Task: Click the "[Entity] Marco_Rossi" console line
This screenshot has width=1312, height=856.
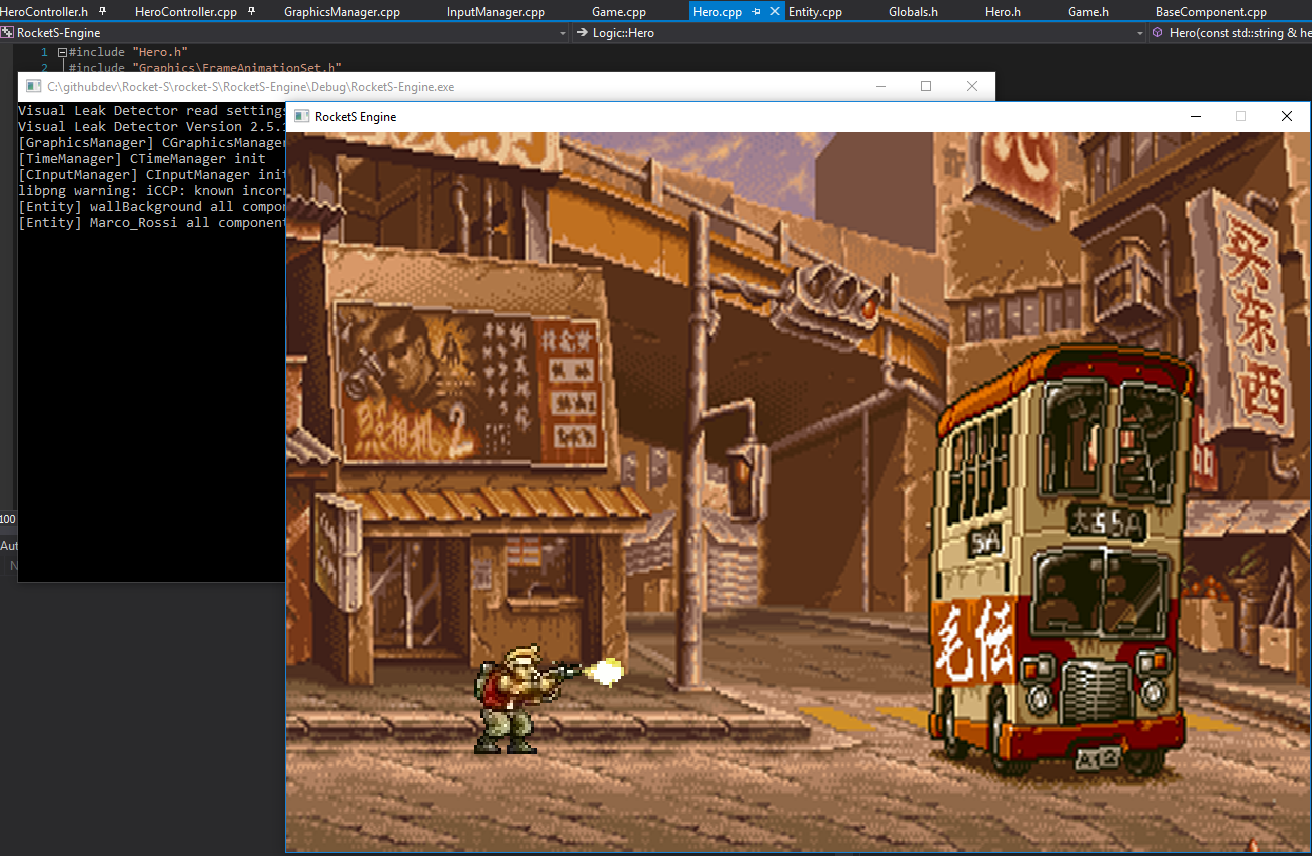Action: (x=152, y=223)
